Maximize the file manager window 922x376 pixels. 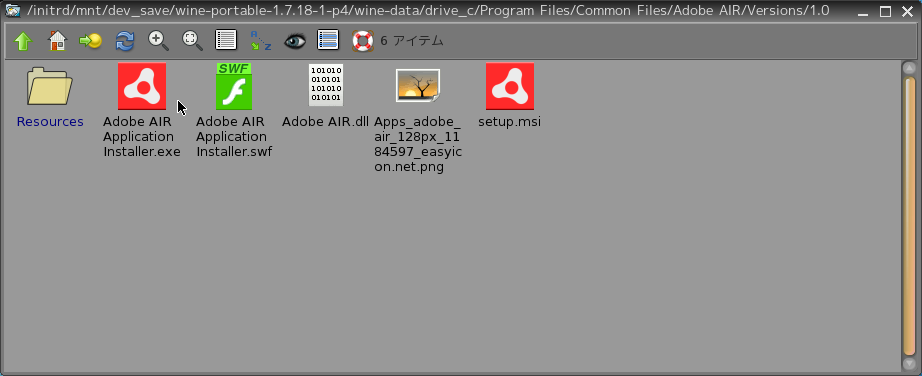click(885, 11)
